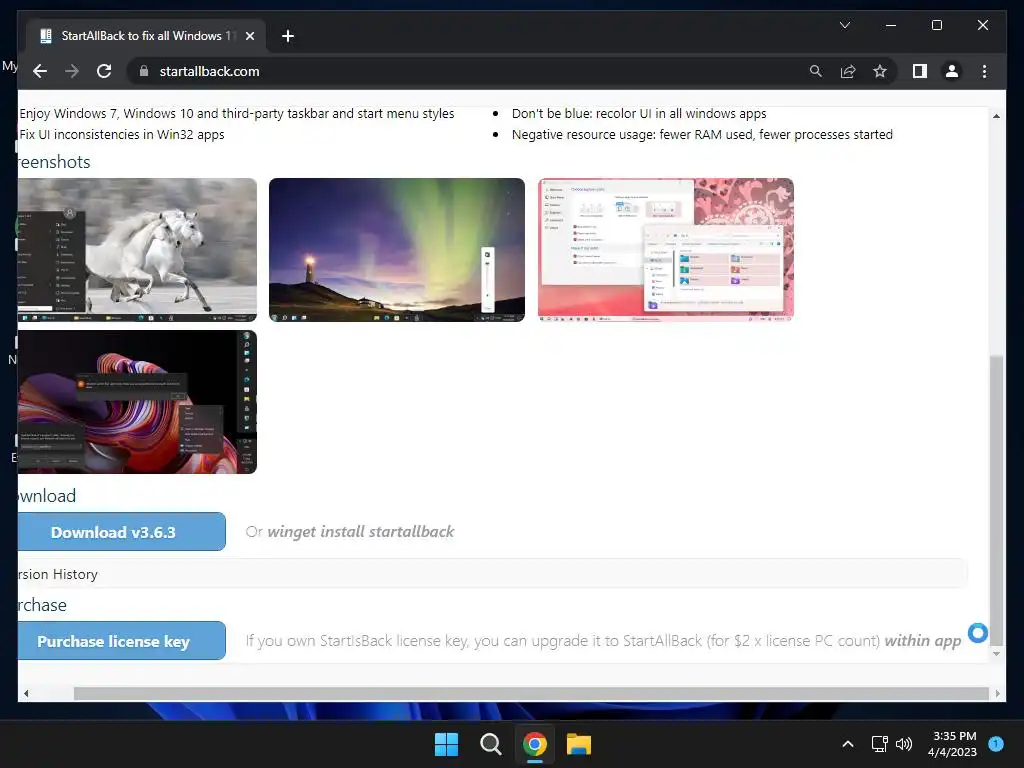The image size is (1024, 768).
Task: Open Chrome three-dot menu
Action: 984,71
